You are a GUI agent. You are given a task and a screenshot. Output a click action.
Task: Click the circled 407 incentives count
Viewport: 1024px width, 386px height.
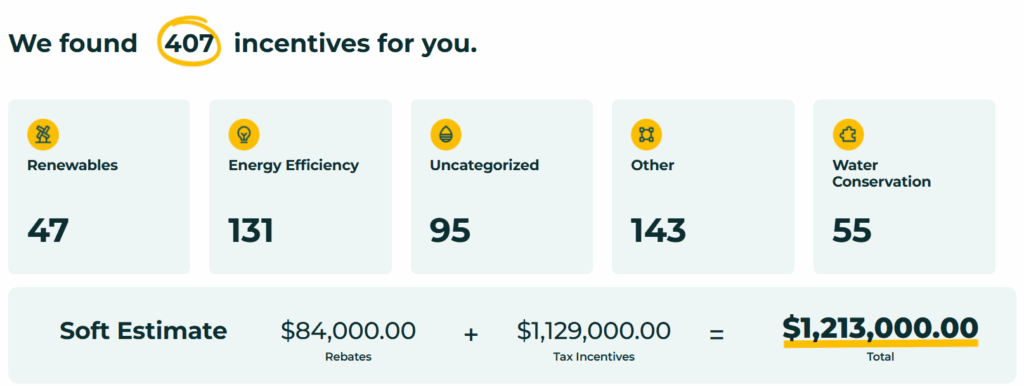189,44
